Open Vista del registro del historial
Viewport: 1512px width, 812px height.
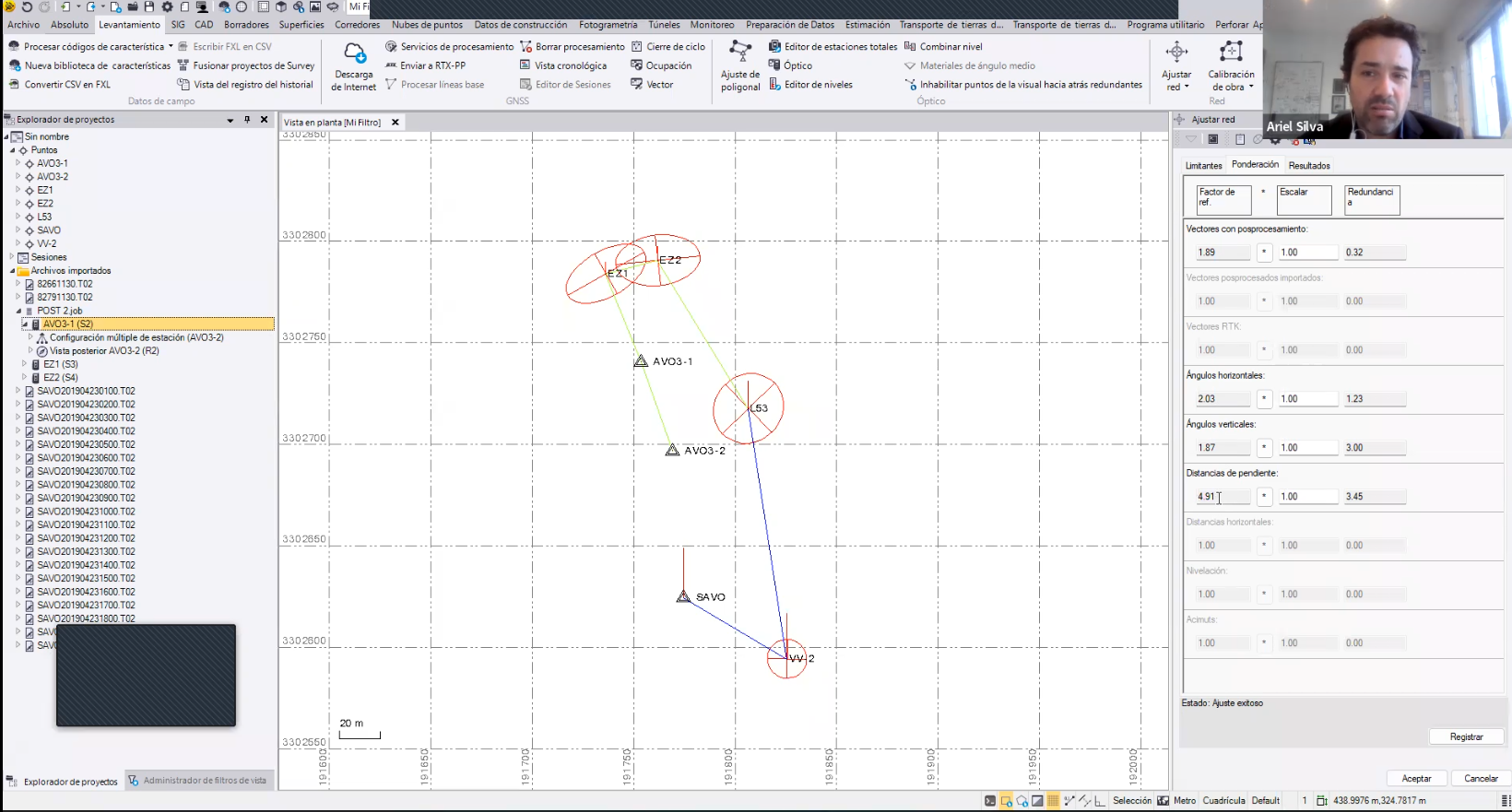(245, 84)
